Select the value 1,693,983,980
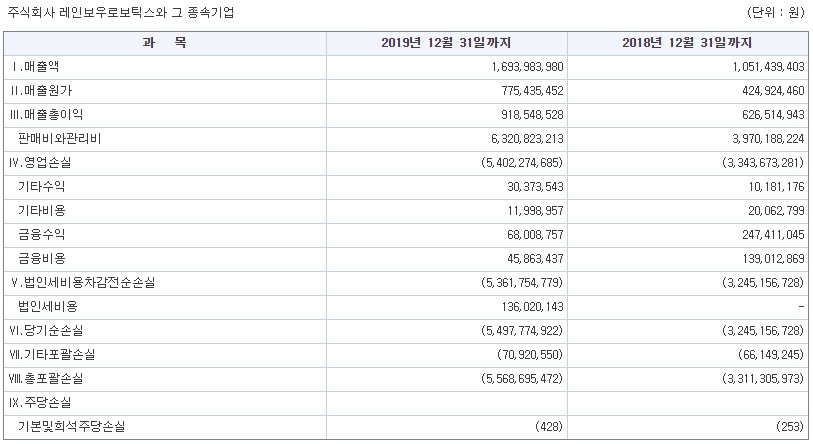Screen dimensions: 813x444 pyautogui.click(x=527, y=67)
